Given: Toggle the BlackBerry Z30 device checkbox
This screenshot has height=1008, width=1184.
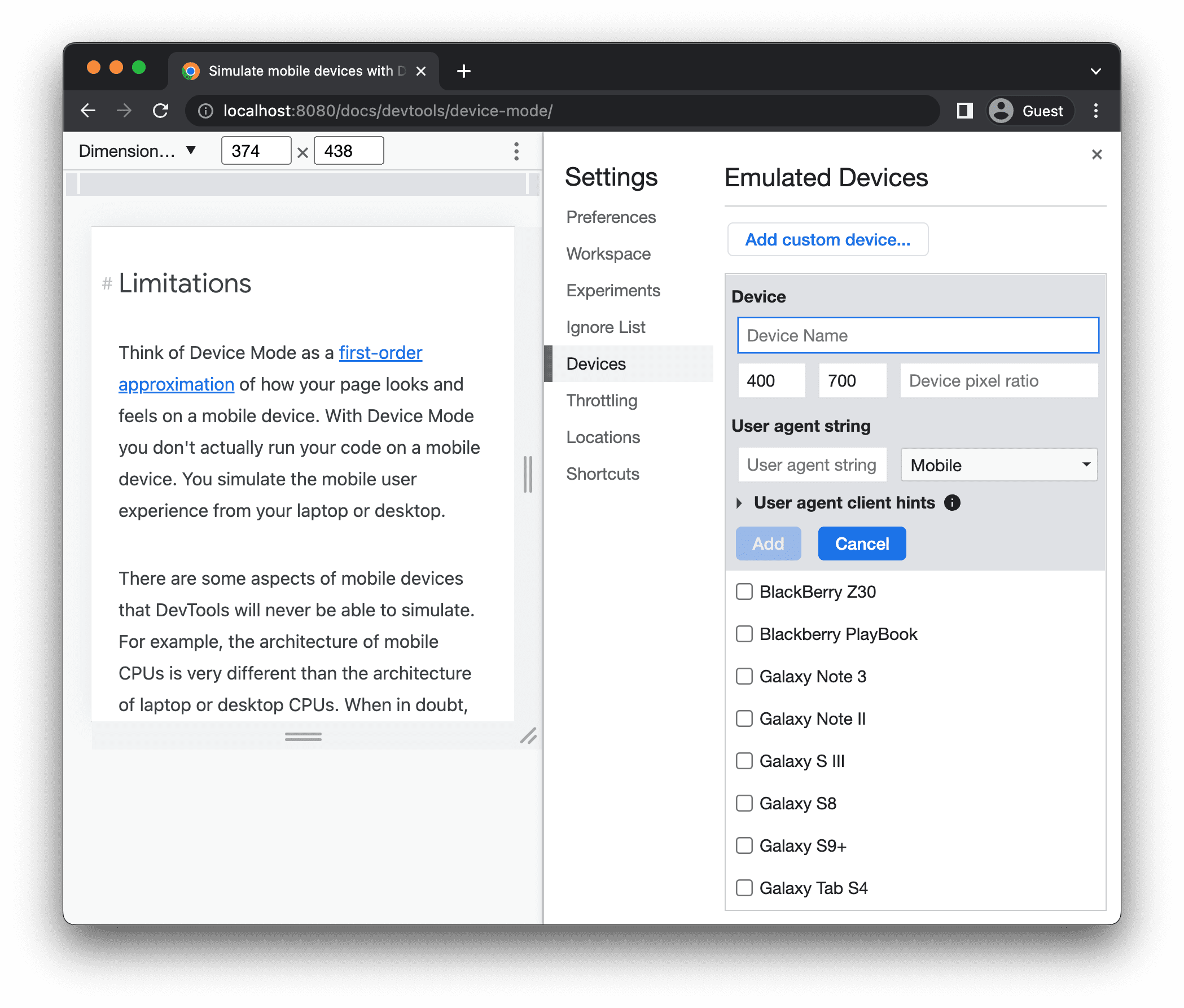Looking at the screenshot, I should coord(745,591).
